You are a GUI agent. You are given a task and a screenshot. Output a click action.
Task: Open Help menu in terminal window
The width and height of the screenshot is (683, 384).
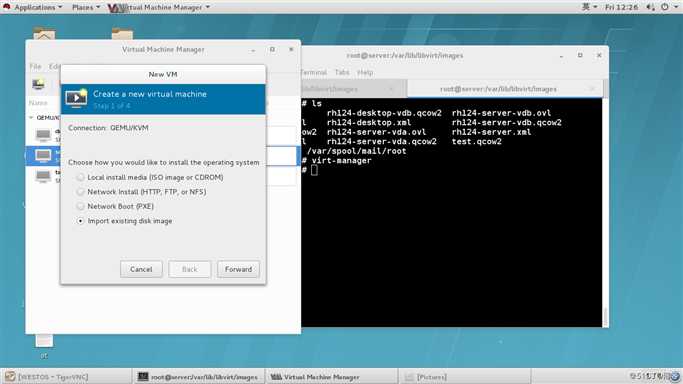point(365,72)
